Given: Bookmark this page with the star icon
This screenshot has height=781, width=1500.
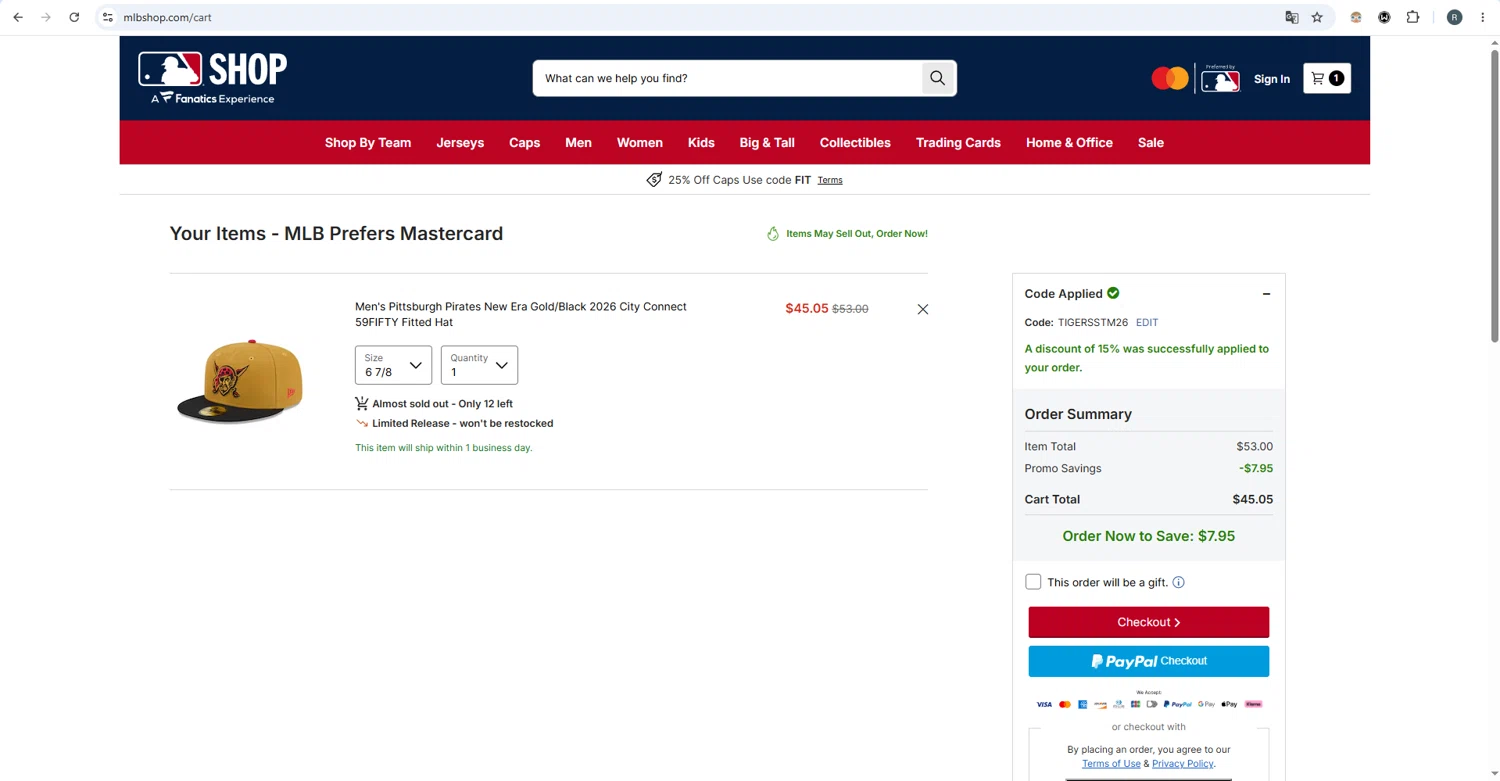Looking at the screenshot, I should point(1317,17).
